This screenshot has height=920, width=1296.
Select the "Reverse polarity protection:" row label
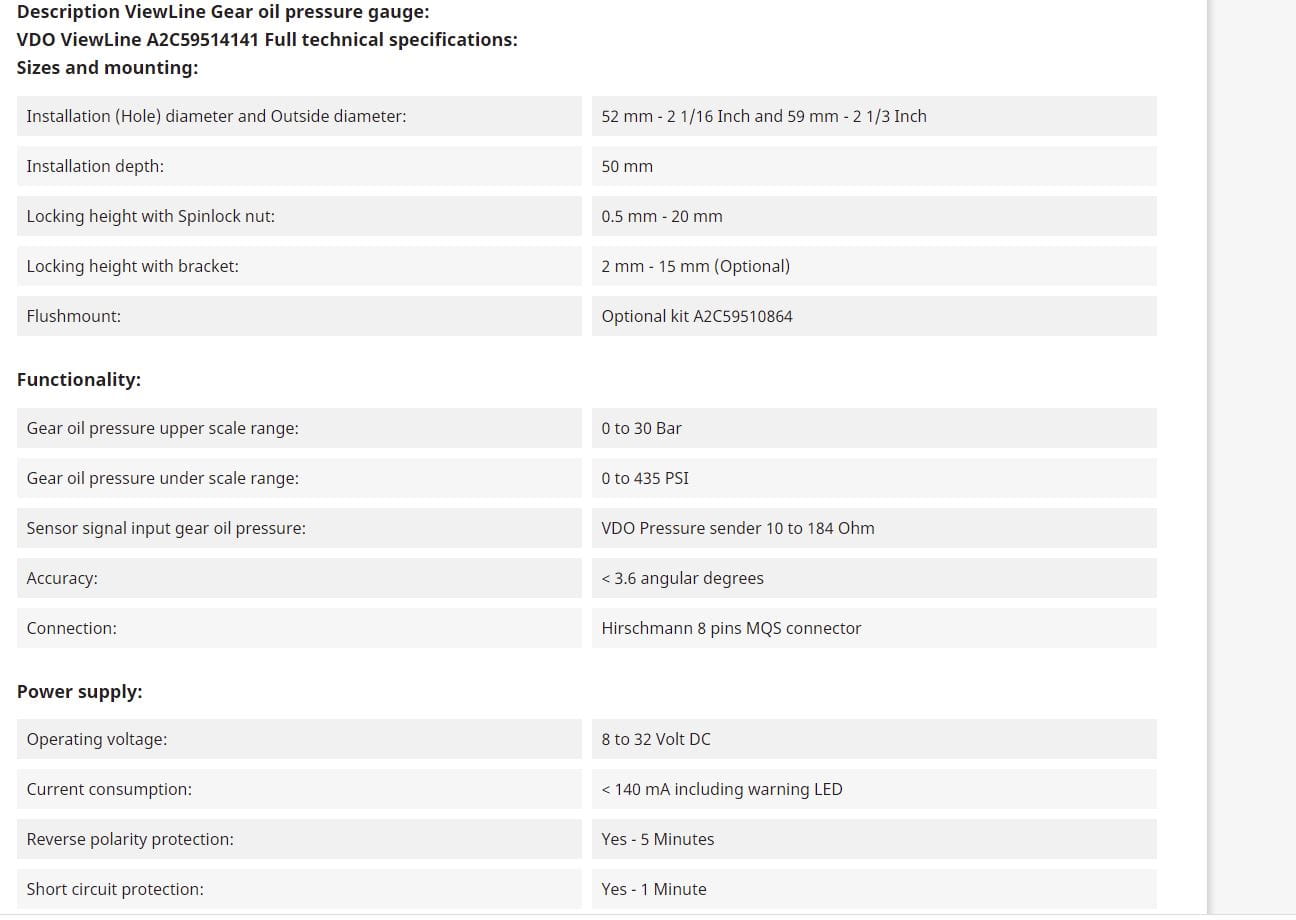[x=130, y=839]
